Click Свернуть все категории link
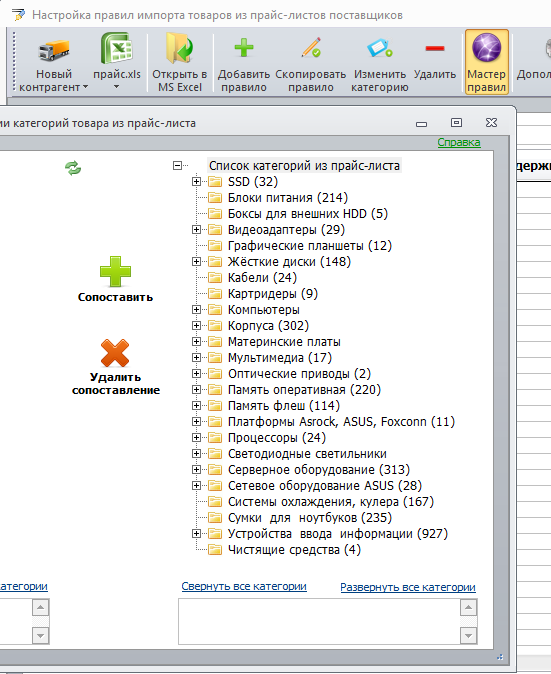 244,586
